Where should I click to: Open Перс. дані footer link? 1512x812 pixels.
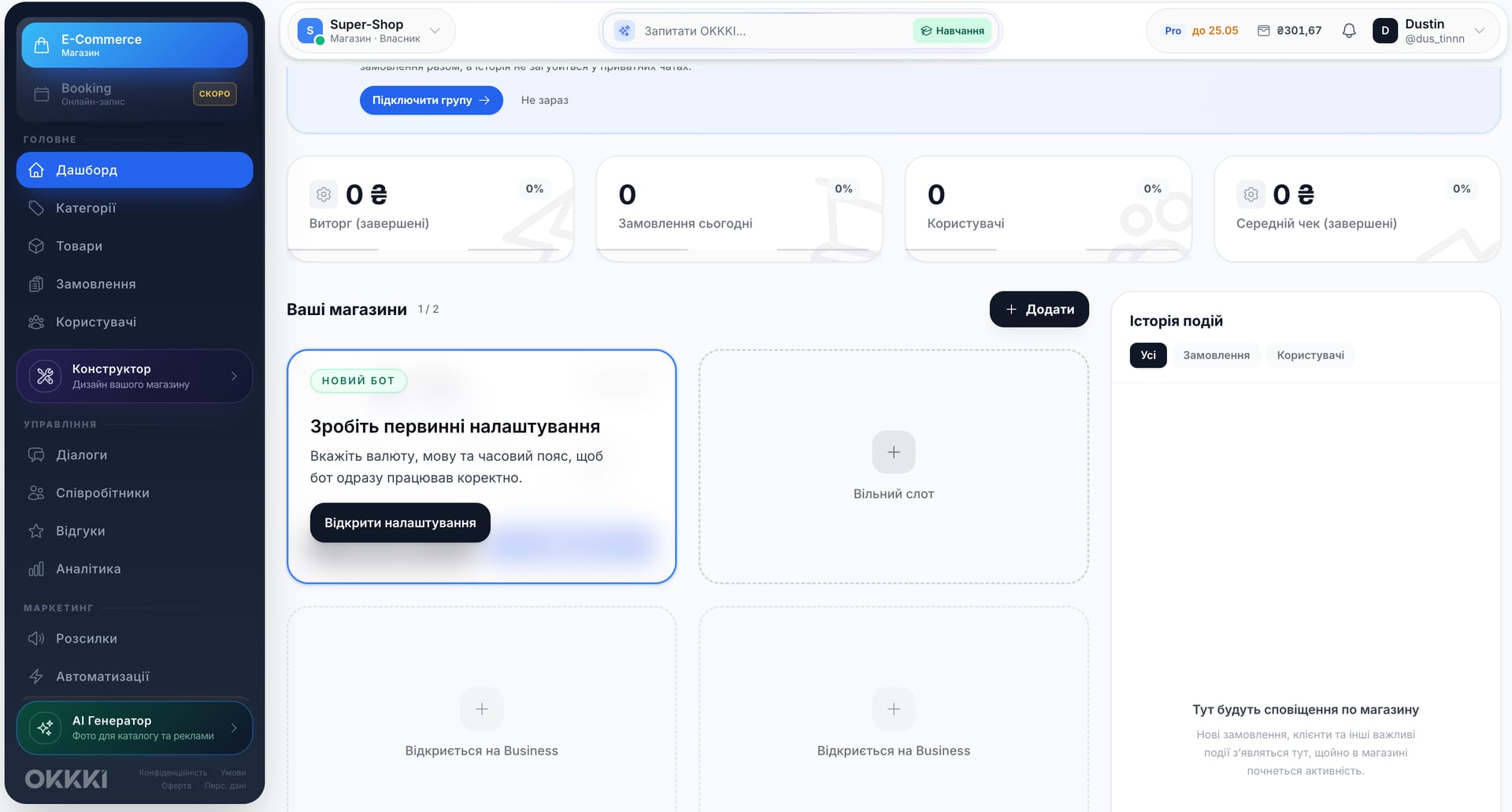(x=225, y=786)
